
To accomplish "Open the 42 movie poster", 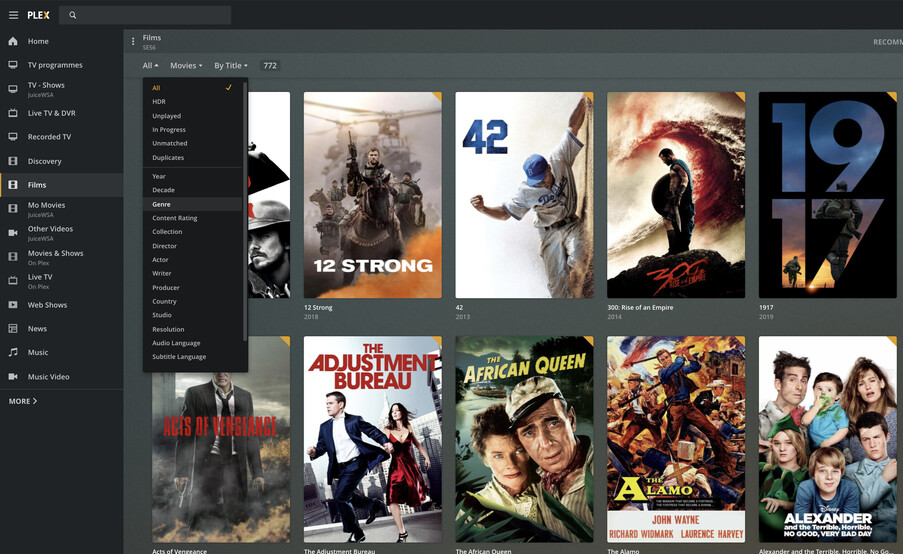I will [524, 195].
